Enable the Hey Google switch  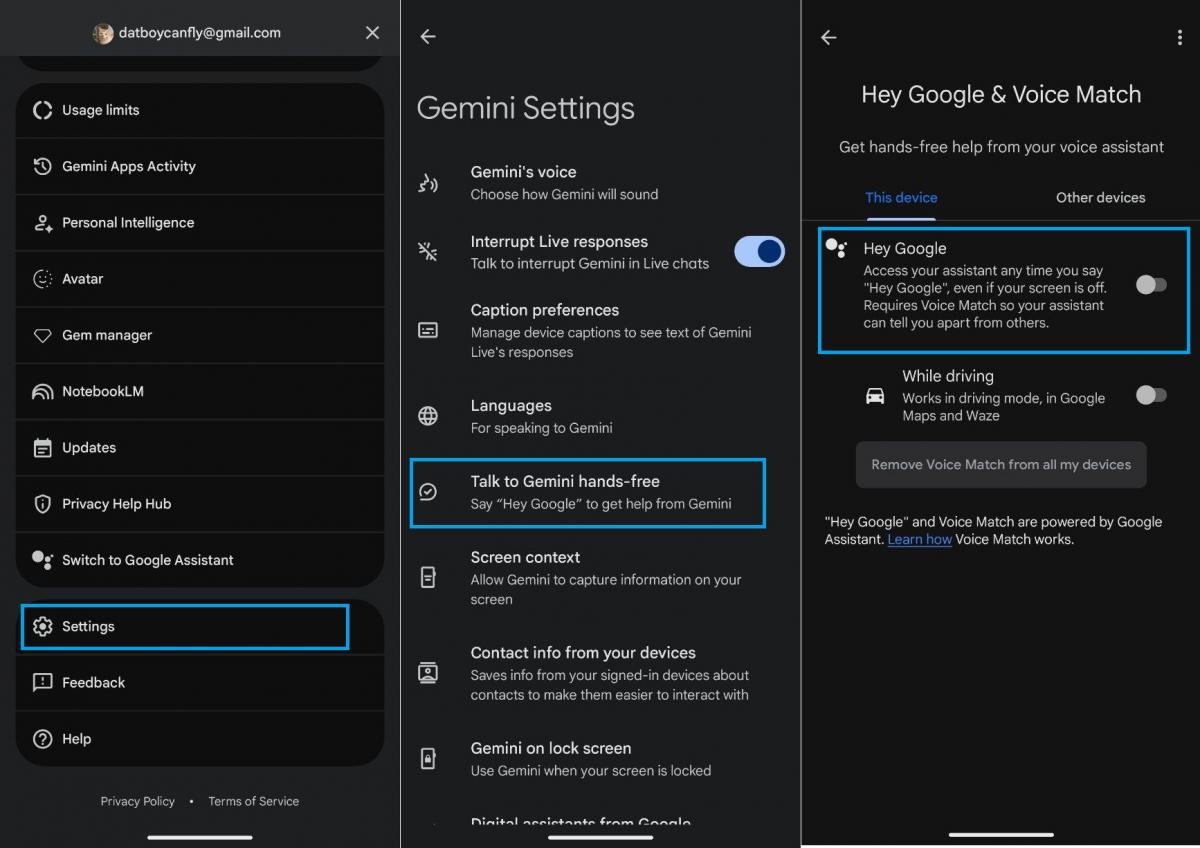tap(1151, 285)
